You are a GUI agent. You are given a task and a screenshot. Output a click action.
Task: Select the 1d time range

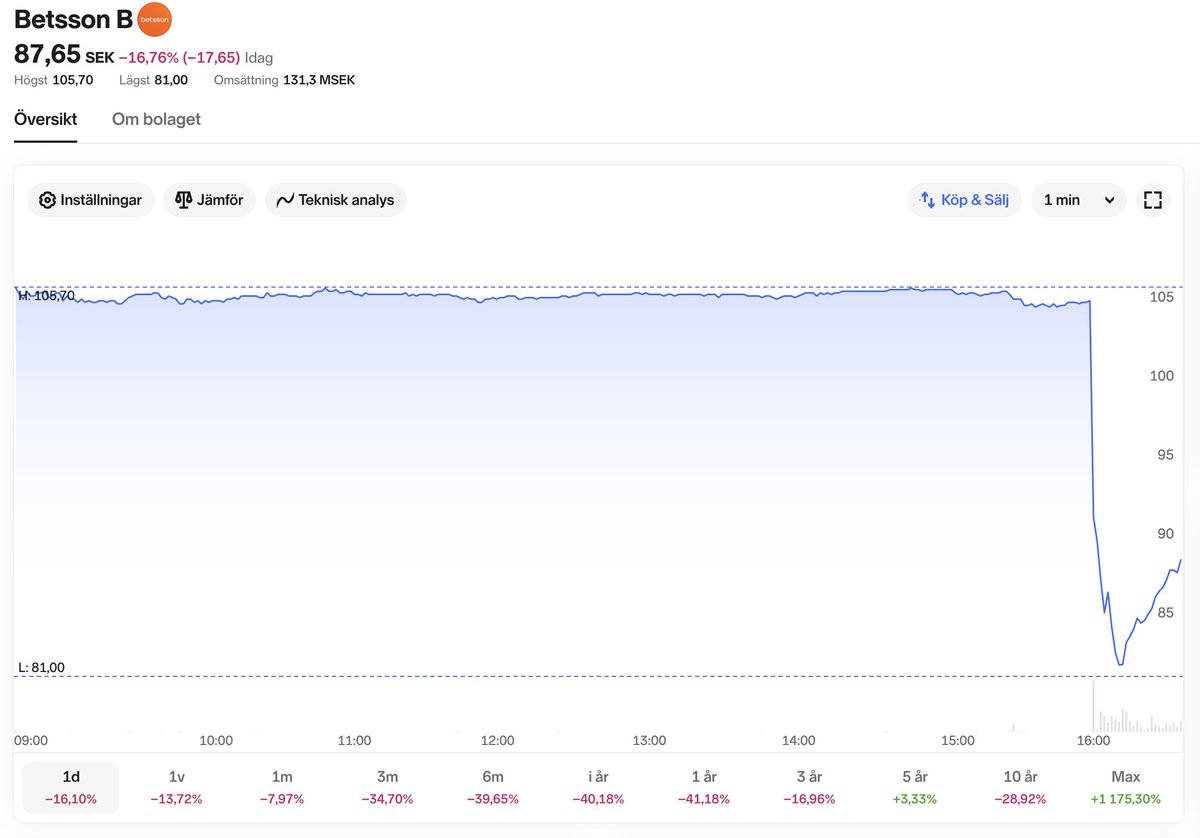point(71,787)
